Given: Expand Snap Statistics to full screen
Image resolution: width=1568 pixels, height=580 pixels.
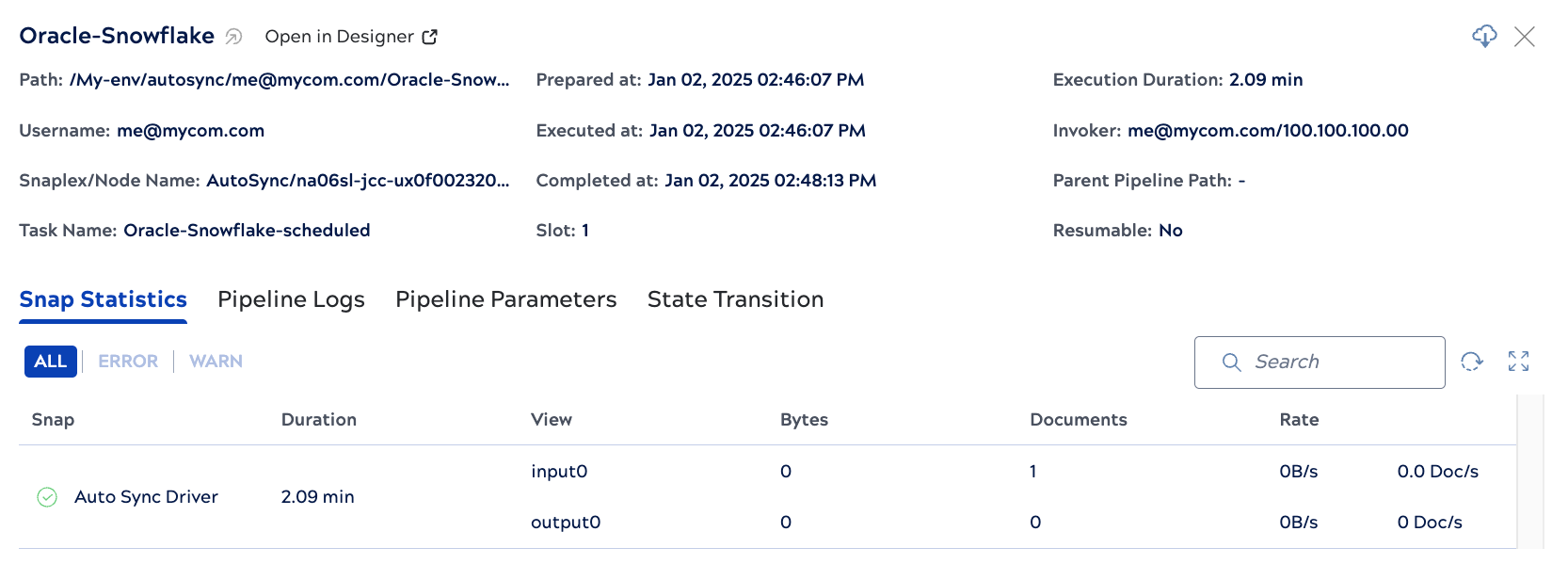Looking at the screenshot, I should point(1519,362).
